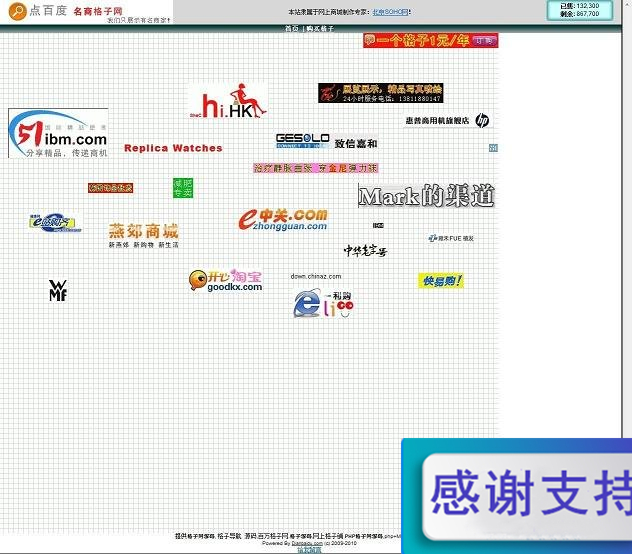Open the 开心淘宝 goodkx.com ad
Image resolution: width=632 pixels, height=554 pixels.
pyautogui.click(x=226, y=280)
